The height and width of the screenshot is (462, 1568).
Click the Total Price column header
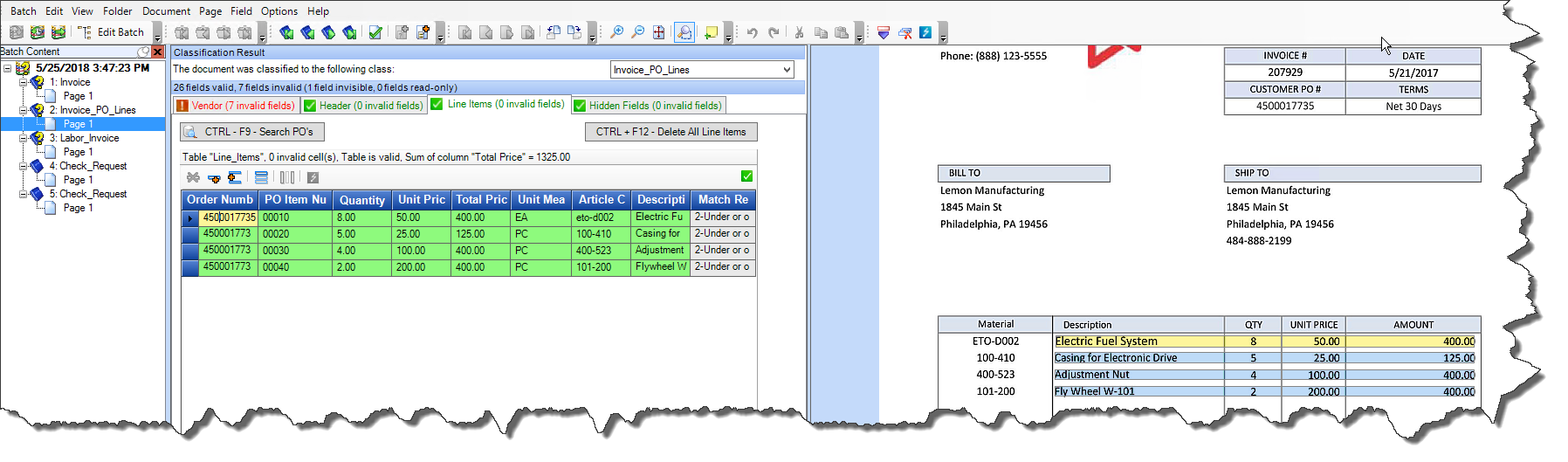481,200
